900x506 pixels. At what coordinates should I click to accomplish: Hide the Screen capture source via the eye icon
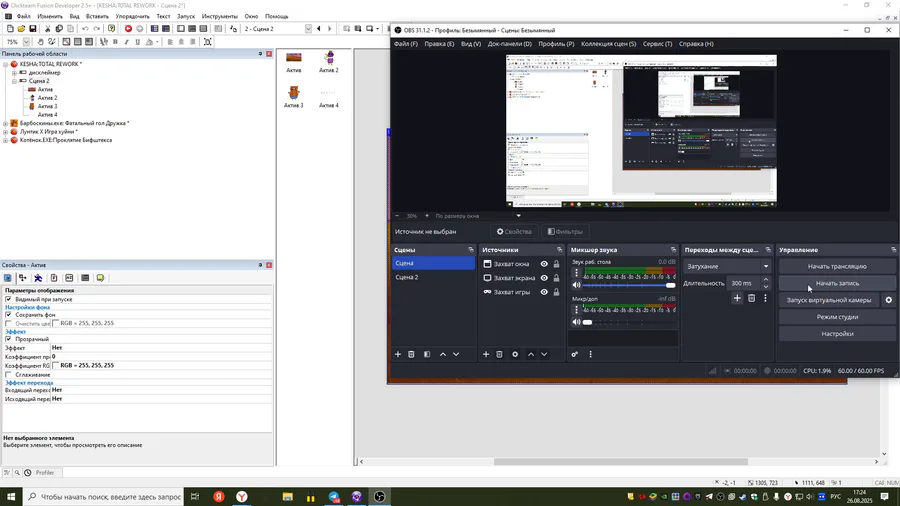pos(544,278)
